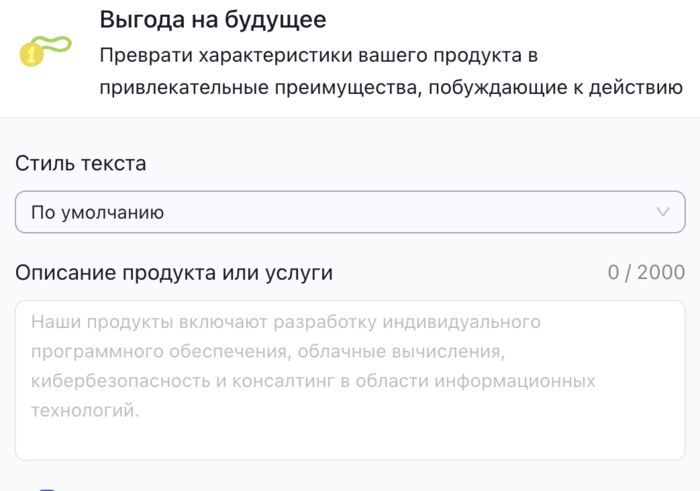
Task: Select the "По умолчанию" value text
Action: pos(98,212)
